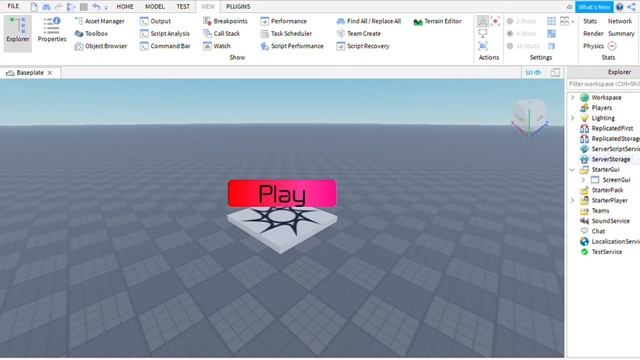Open the Task Scheduler
Screen dimensions: 640x360
tap(286, 33)
